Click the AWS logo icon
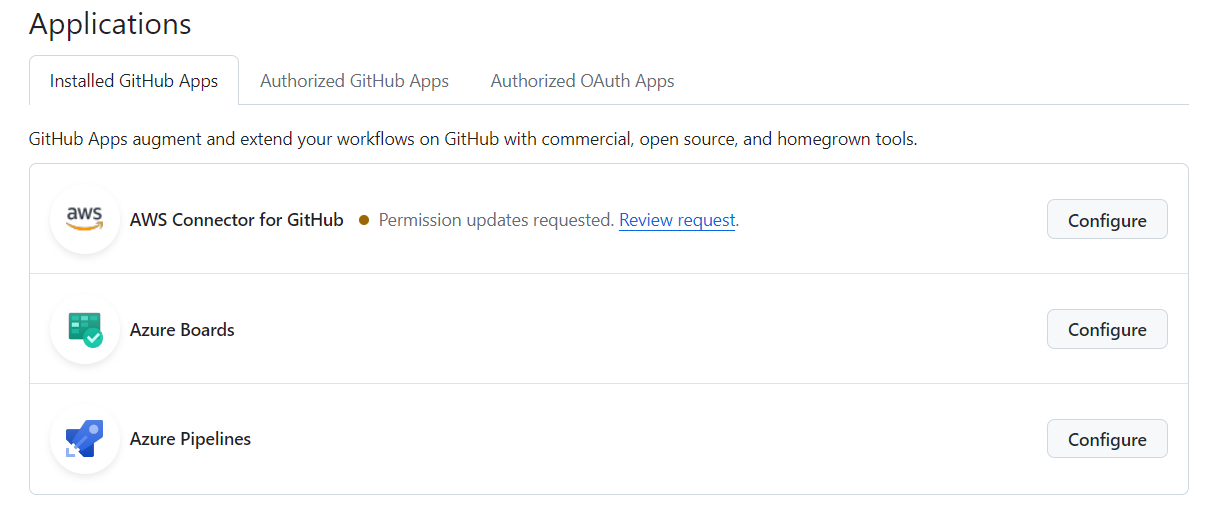The height and width of the screenshot is (512, 1218). coord(85,219)
